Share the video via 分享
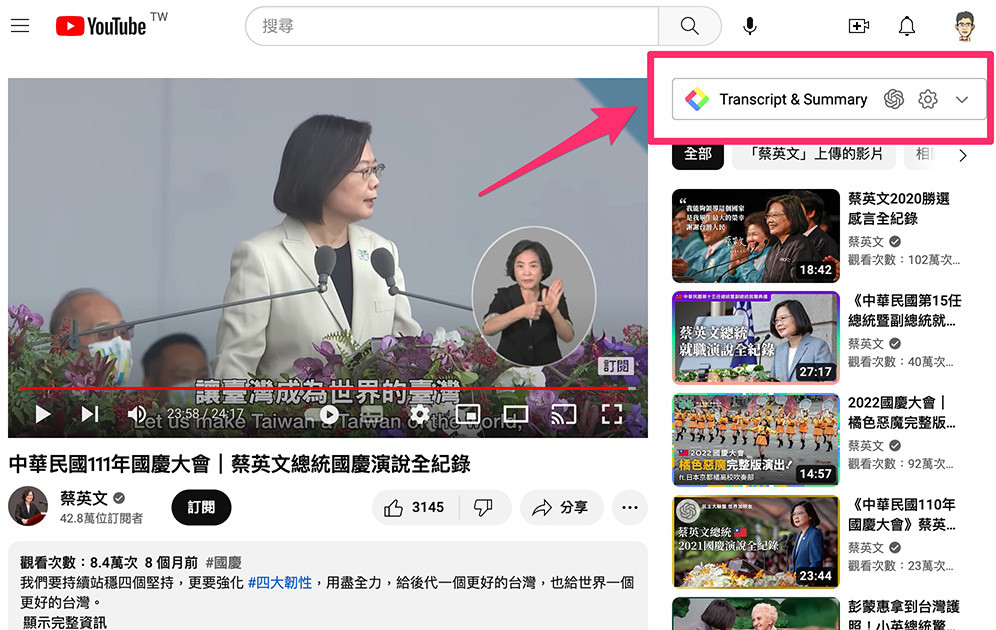 pos(561,507)
